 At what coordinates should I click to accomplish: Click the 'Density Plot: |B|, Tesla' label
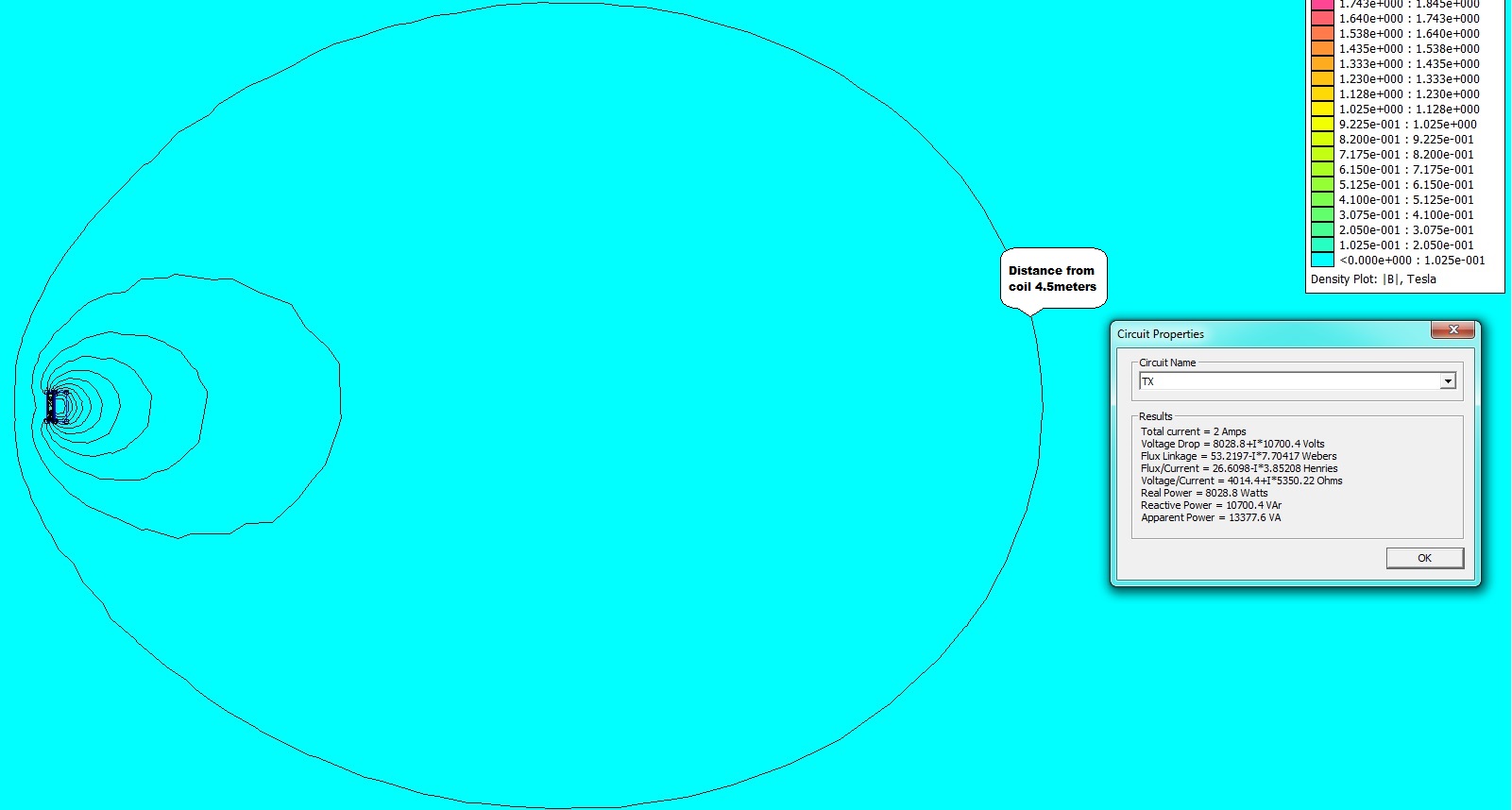[1373, 279]
